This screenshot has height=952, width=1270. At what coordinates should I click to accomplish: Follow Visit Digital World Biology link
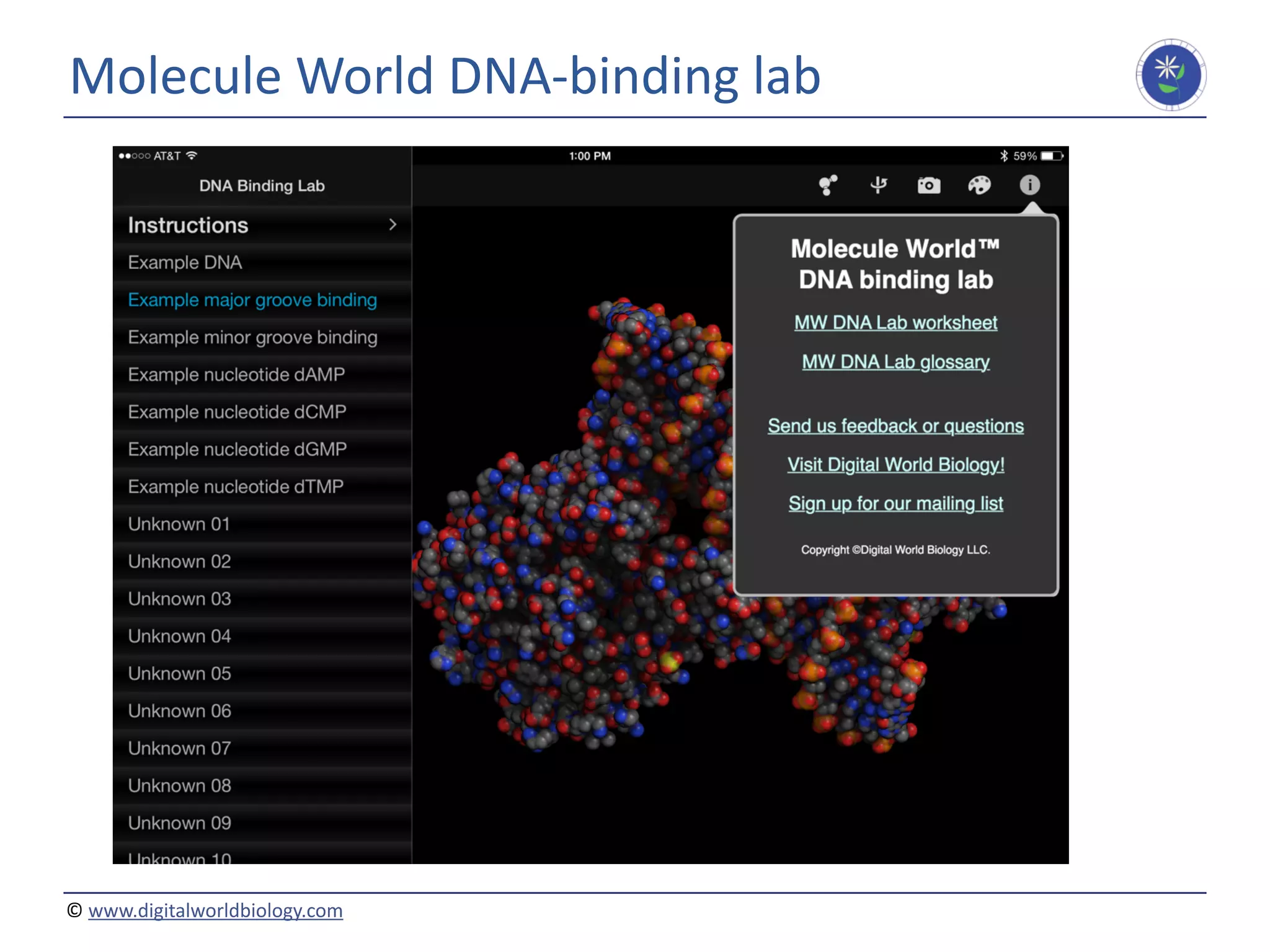click(x=895, y=465)
